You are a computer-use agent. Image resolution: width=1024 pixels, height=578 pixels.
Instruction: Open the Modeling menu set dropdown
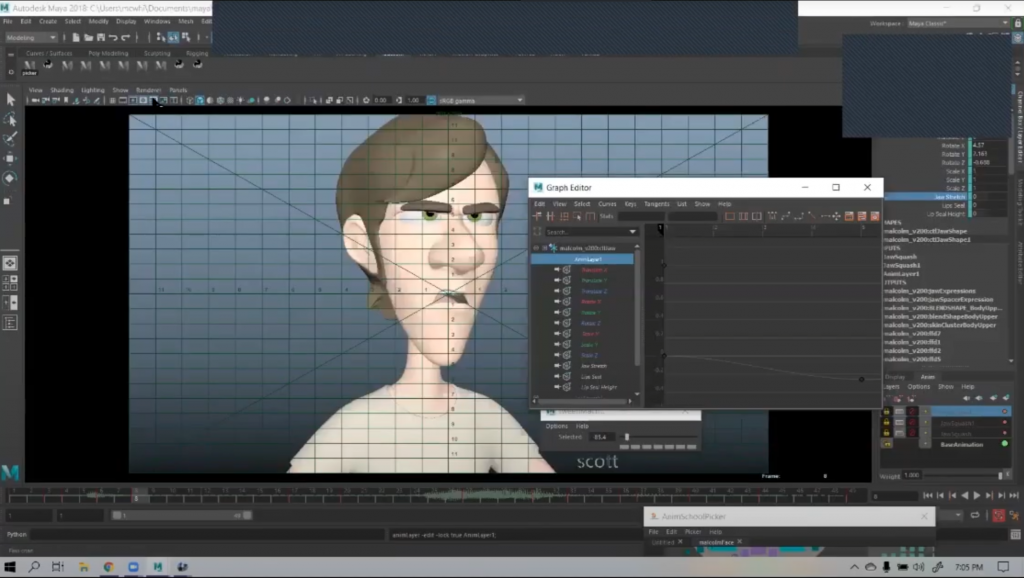[x=31, y=37]
